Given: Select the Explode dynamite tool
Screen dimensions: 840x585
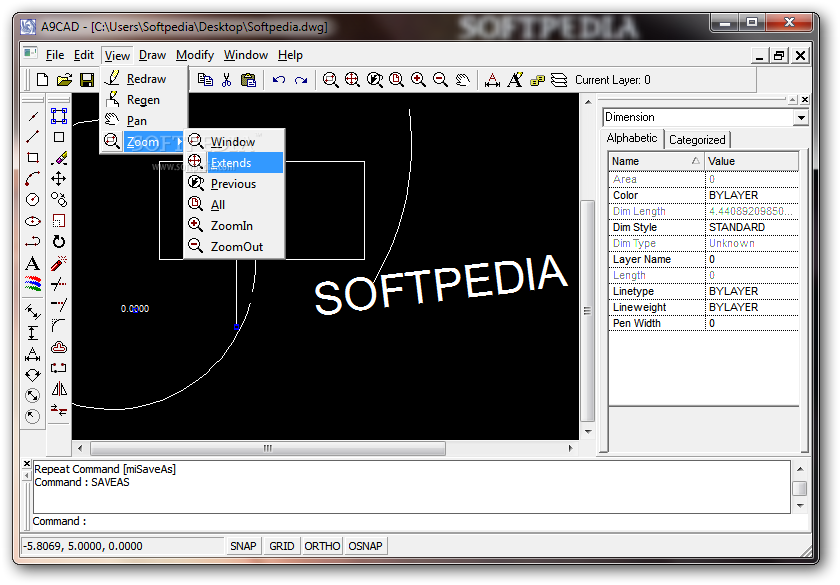Looking at the screenshot, I should pos(59,263).
